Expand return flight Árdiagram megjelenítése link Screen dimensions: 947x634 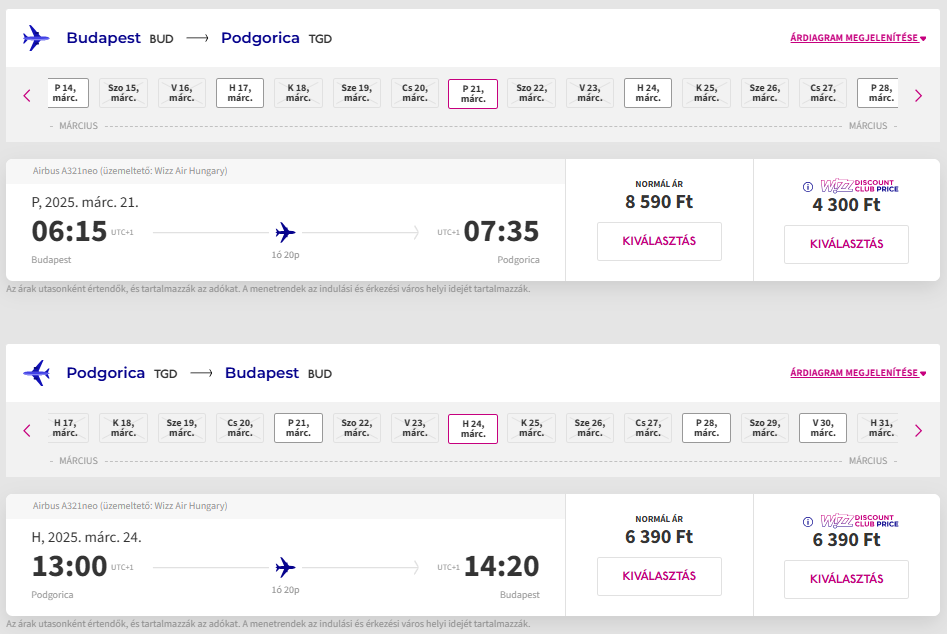tap(858, 373)
